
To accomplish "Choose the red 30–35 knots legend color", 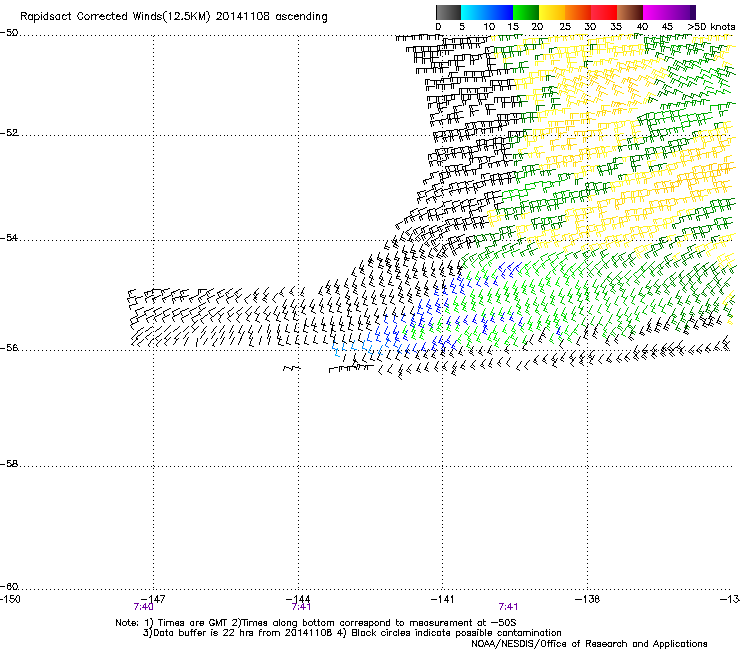I will pyautogui.click(x=604, y=12).
